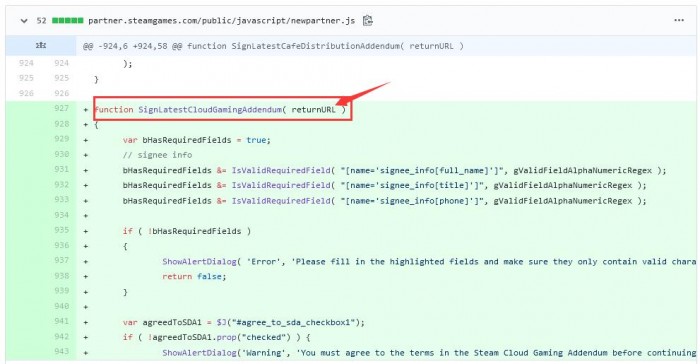
Task: Click old line number 926
Action: tap(26, 93)
